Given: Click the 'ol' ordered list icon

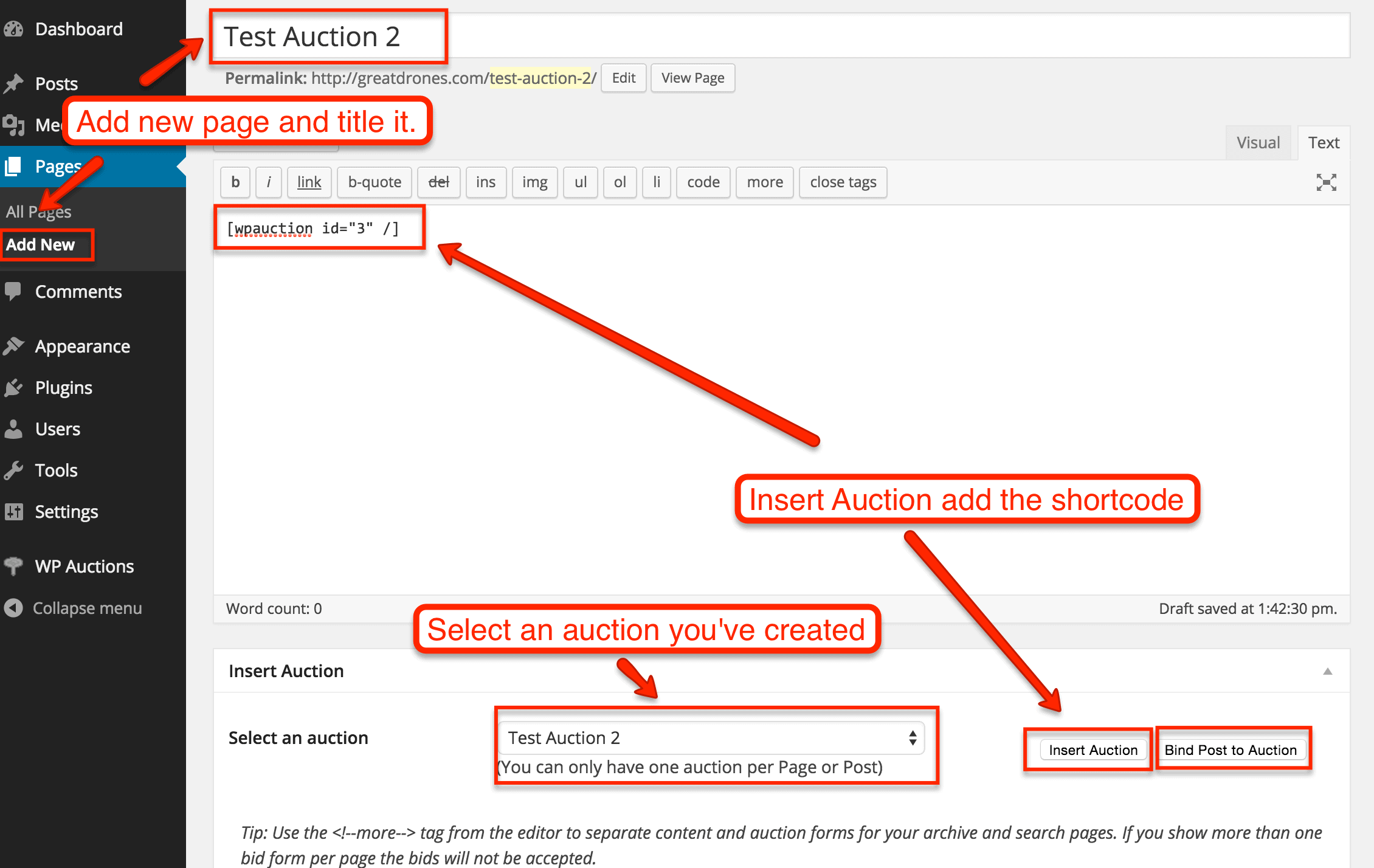Looking at the screenshot, I should tap(618, 181).
